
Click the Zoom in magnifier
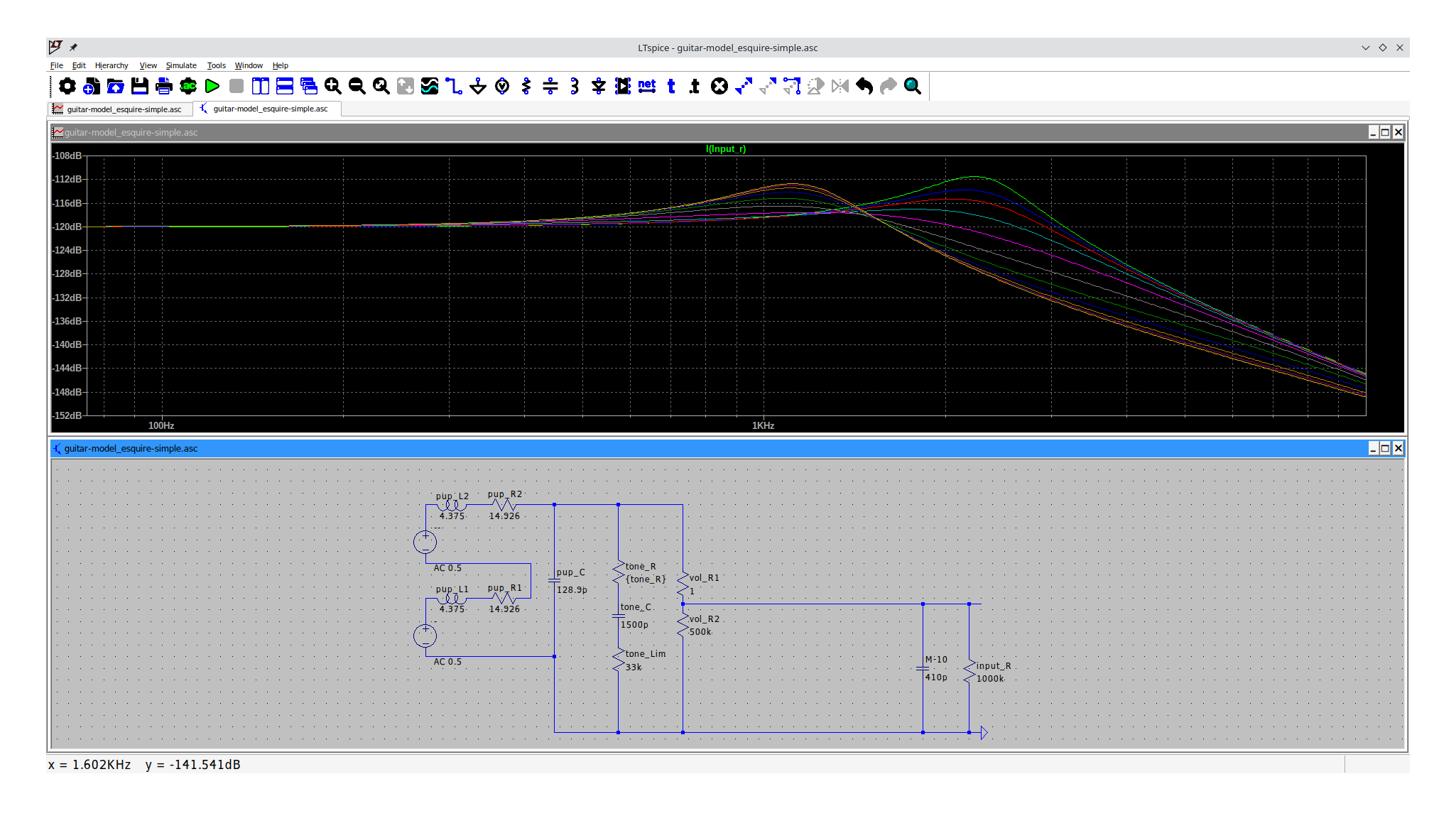point(332,86)
